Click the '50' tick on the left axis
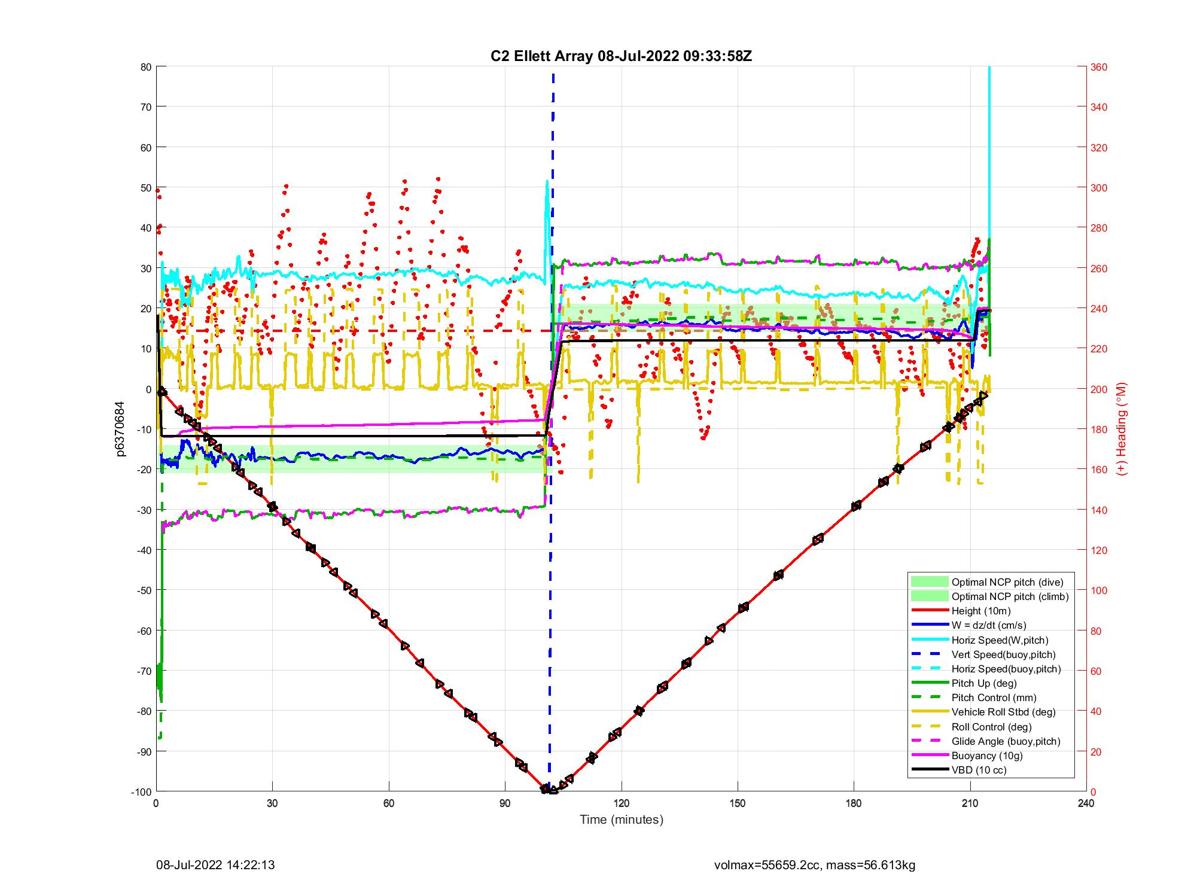 (145, 188)
